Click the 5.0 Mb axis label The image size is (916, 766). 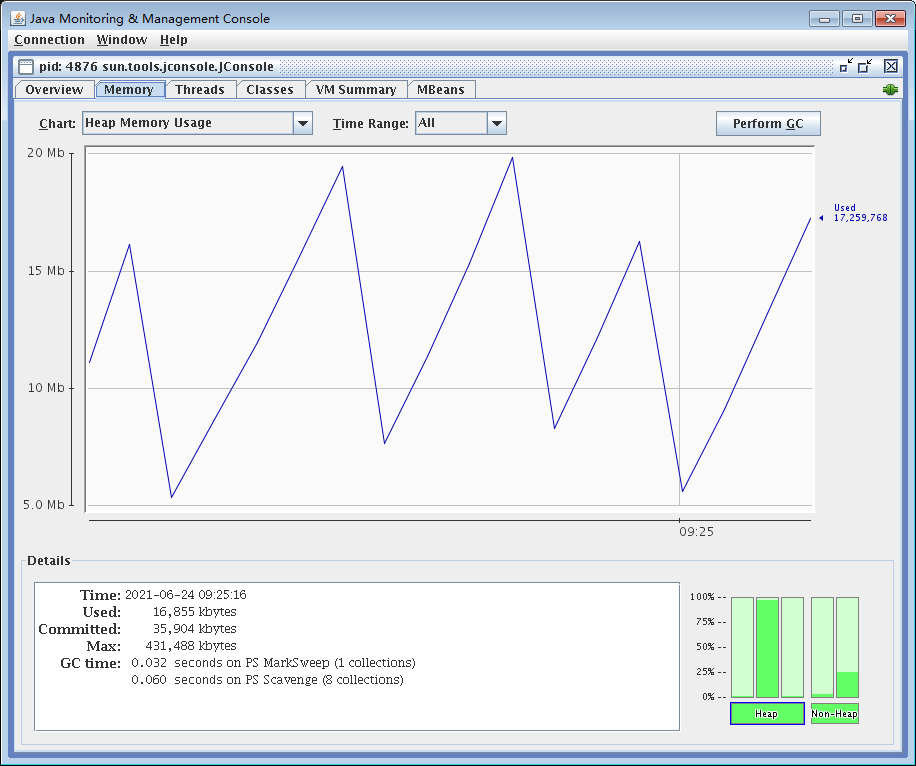tap(44, 505)
